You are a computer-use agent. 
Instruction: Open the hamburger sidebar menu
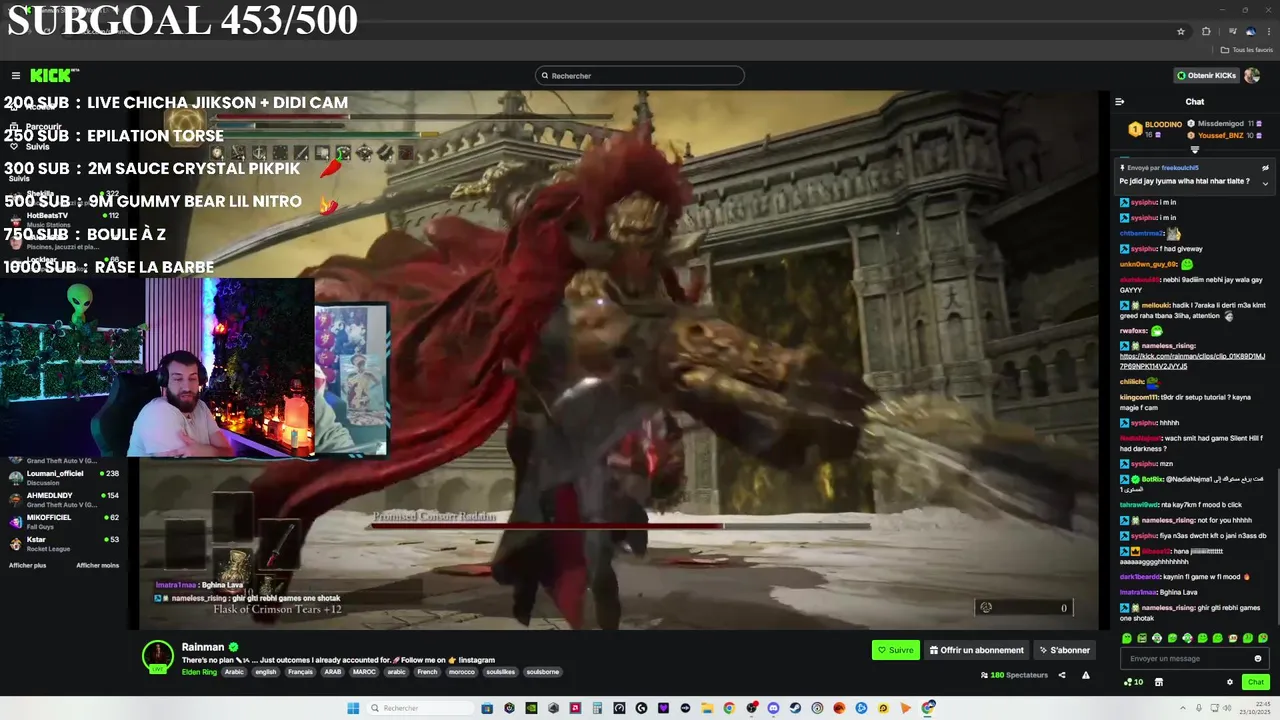pos(16,75)
